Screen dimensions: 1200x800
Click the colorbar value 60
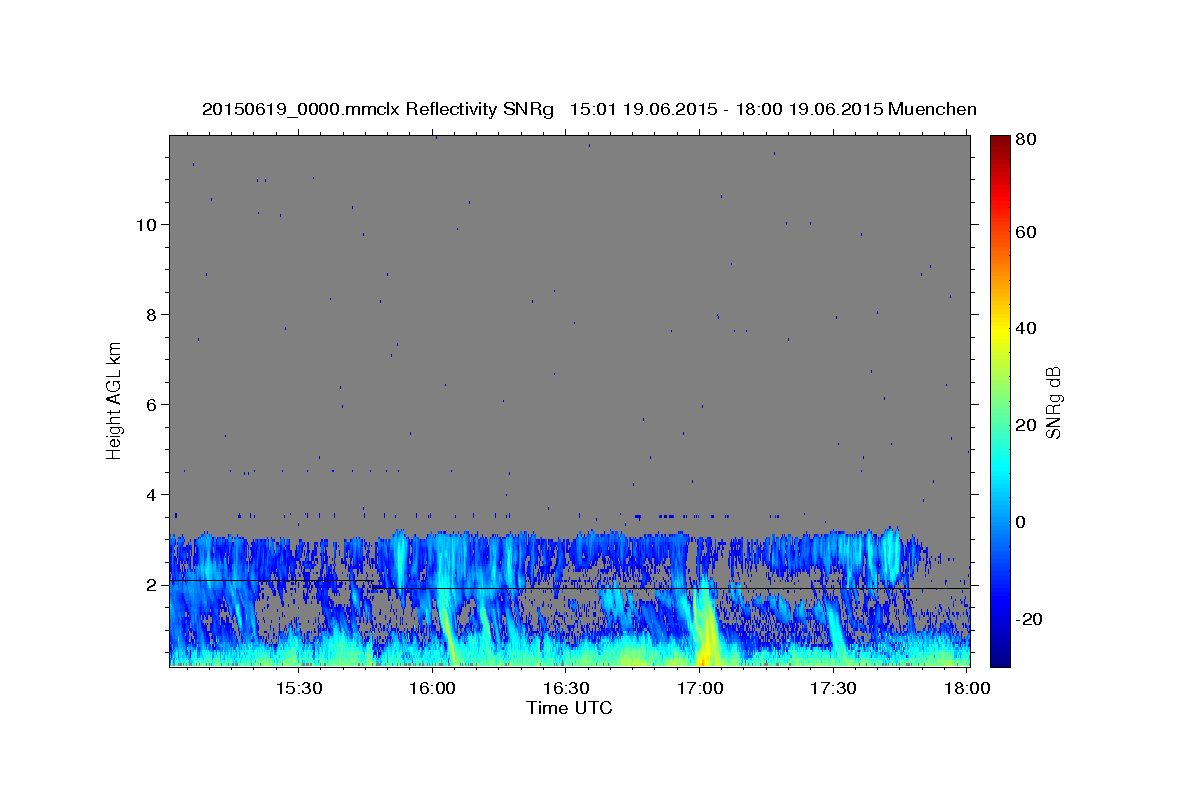(x=1026, y=231)
